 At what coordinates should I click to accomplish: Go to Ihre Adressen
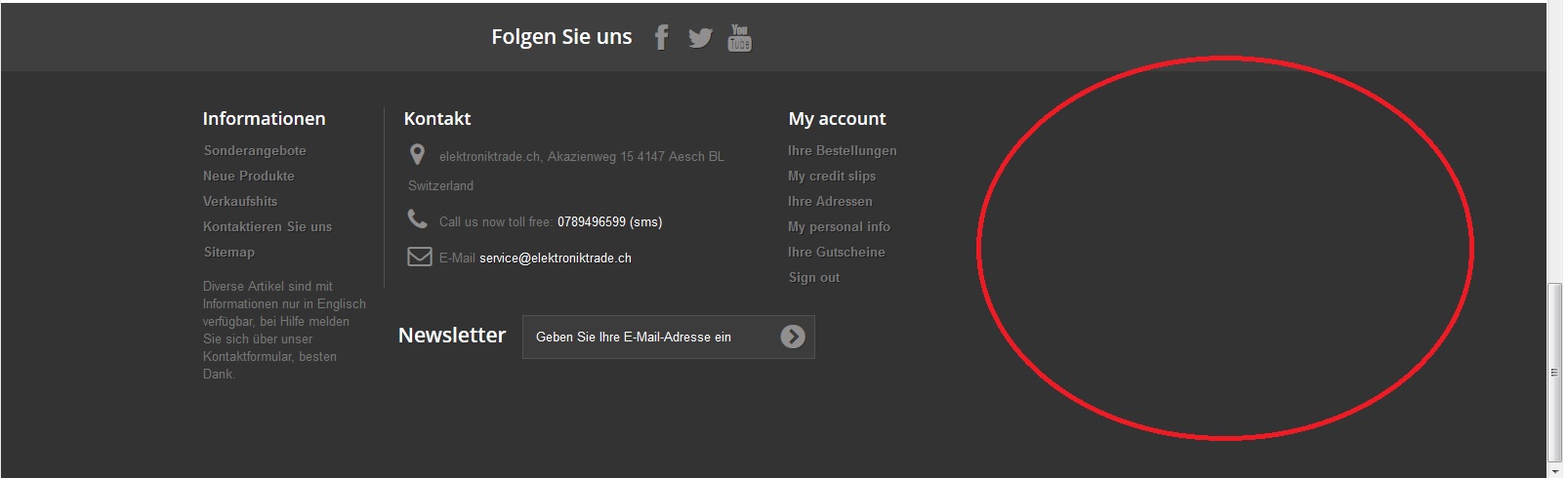click(x=831, y=201)
